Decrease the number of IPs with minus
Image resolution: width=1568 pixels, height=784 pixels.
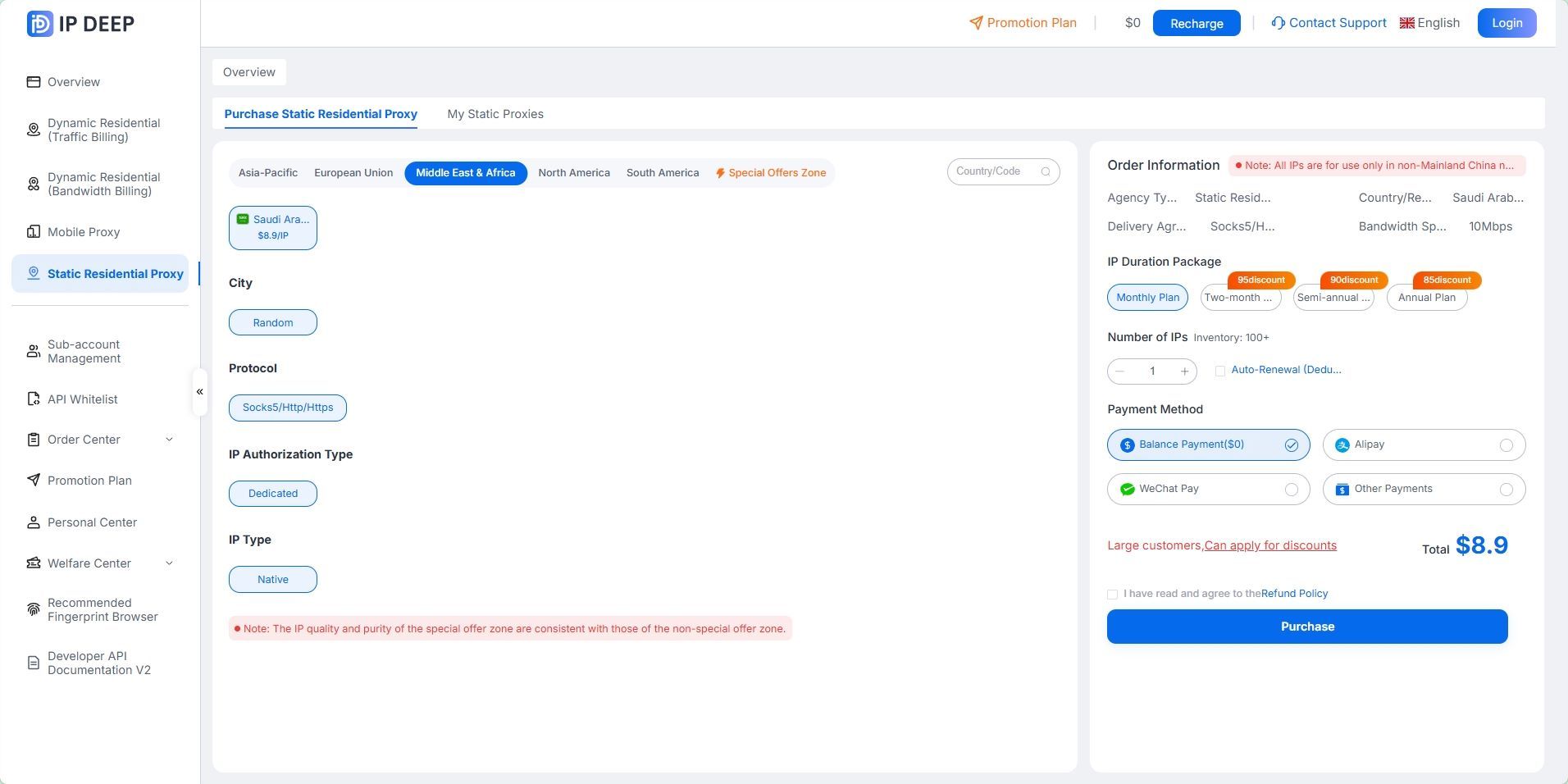point(1120,371)
